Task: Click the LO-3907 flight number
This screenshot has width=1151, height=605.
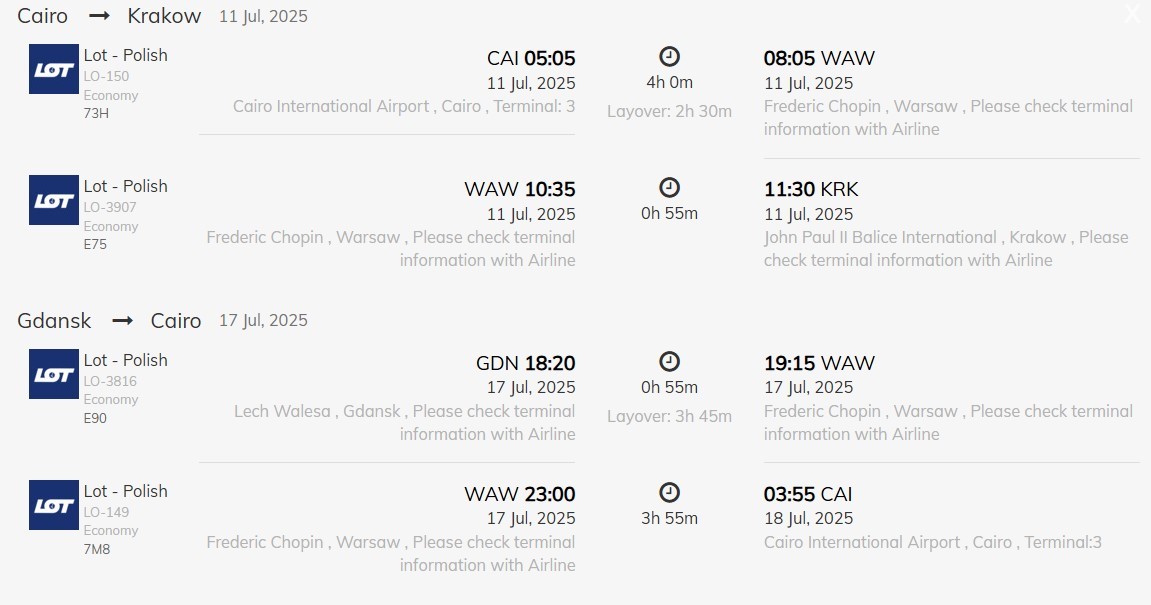Action: [110, 207]
